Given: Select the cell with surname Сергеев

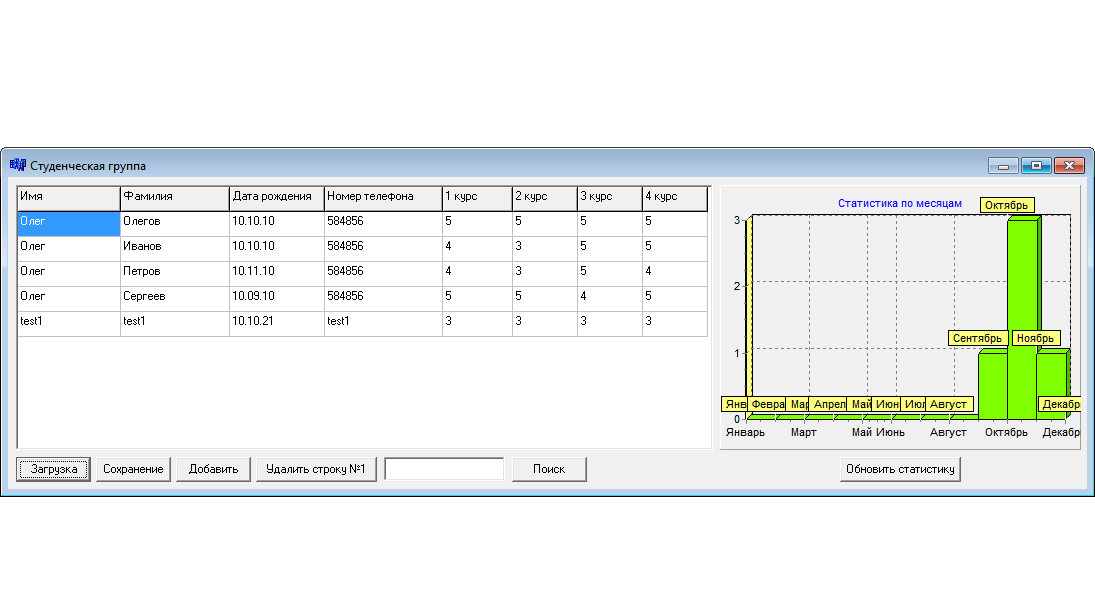Looking at the screenshot, I should (175, 299).
